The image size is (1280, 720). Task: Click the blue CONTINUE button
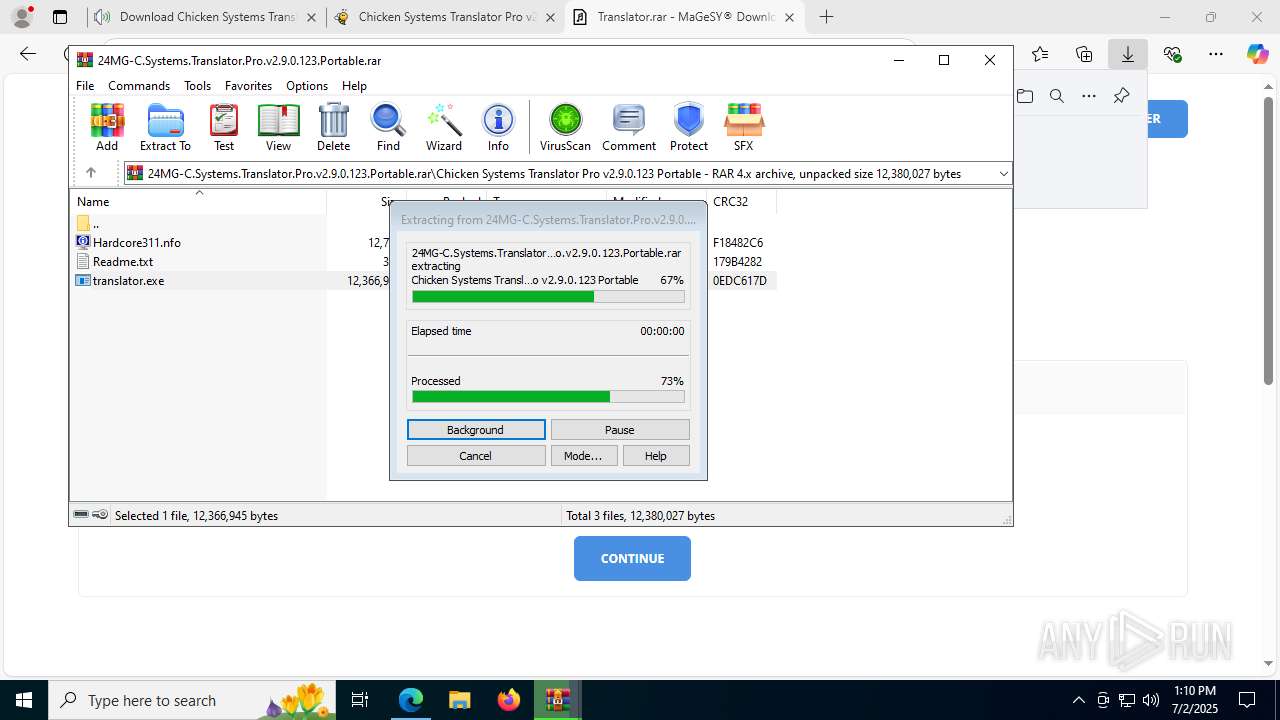click(x=632, y=558)
